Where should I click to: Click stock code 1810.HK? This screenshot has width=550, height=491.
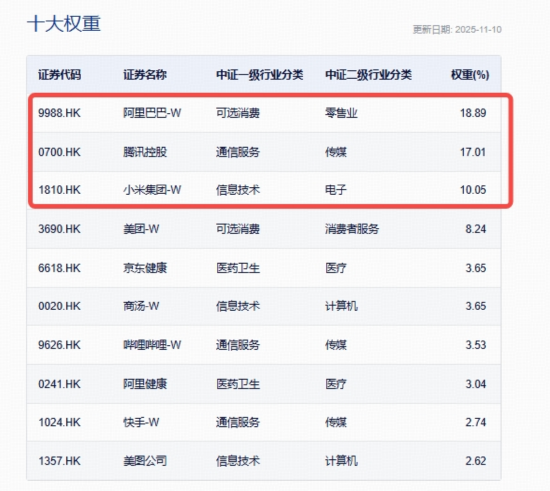coord(59,190)
